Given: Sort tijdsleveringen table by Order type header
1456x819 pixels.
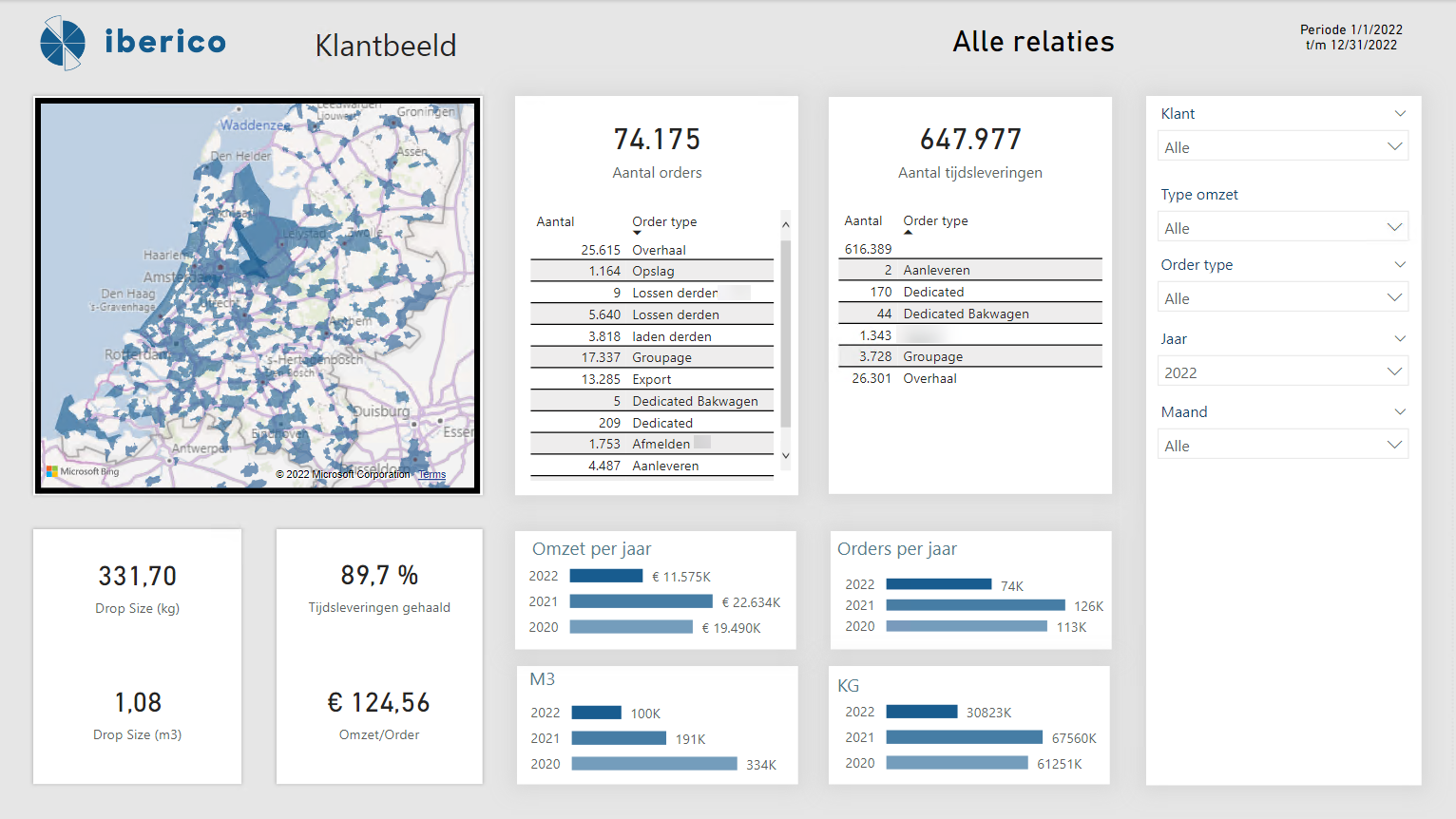Looking at the screenshot, I should pyautogui.click(x=935, y=220).
